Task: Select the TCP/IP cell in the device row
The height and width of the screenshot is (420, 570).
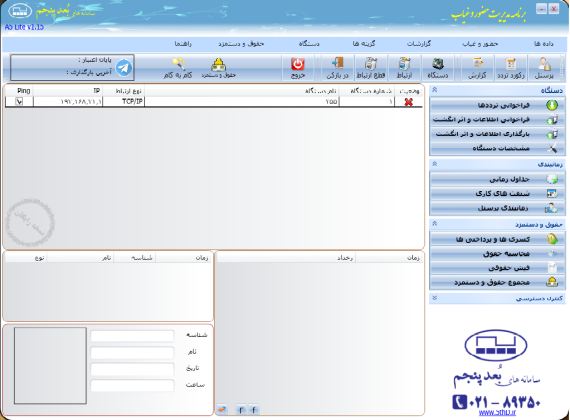Action: tap(124, 101)
